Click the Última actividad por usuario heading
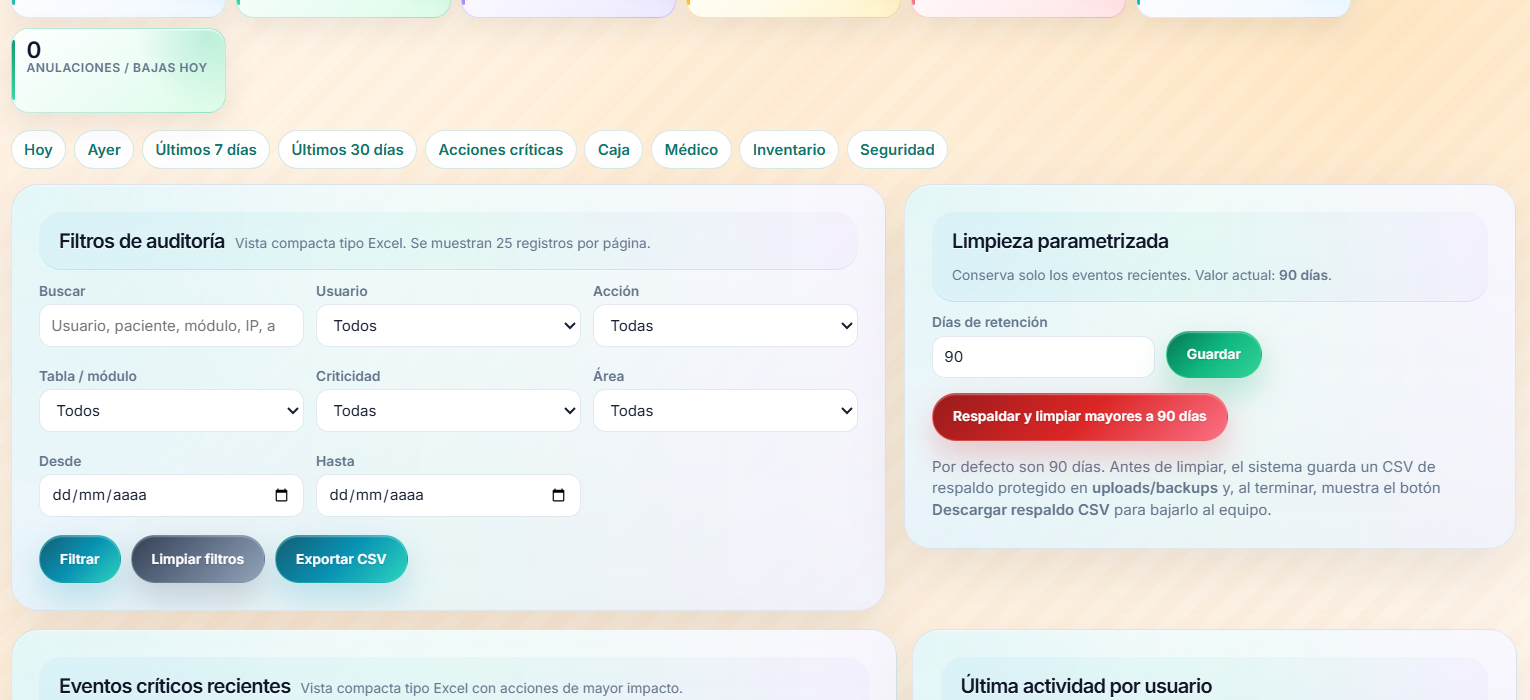 pyautogui.click(x=1086, y=686)
